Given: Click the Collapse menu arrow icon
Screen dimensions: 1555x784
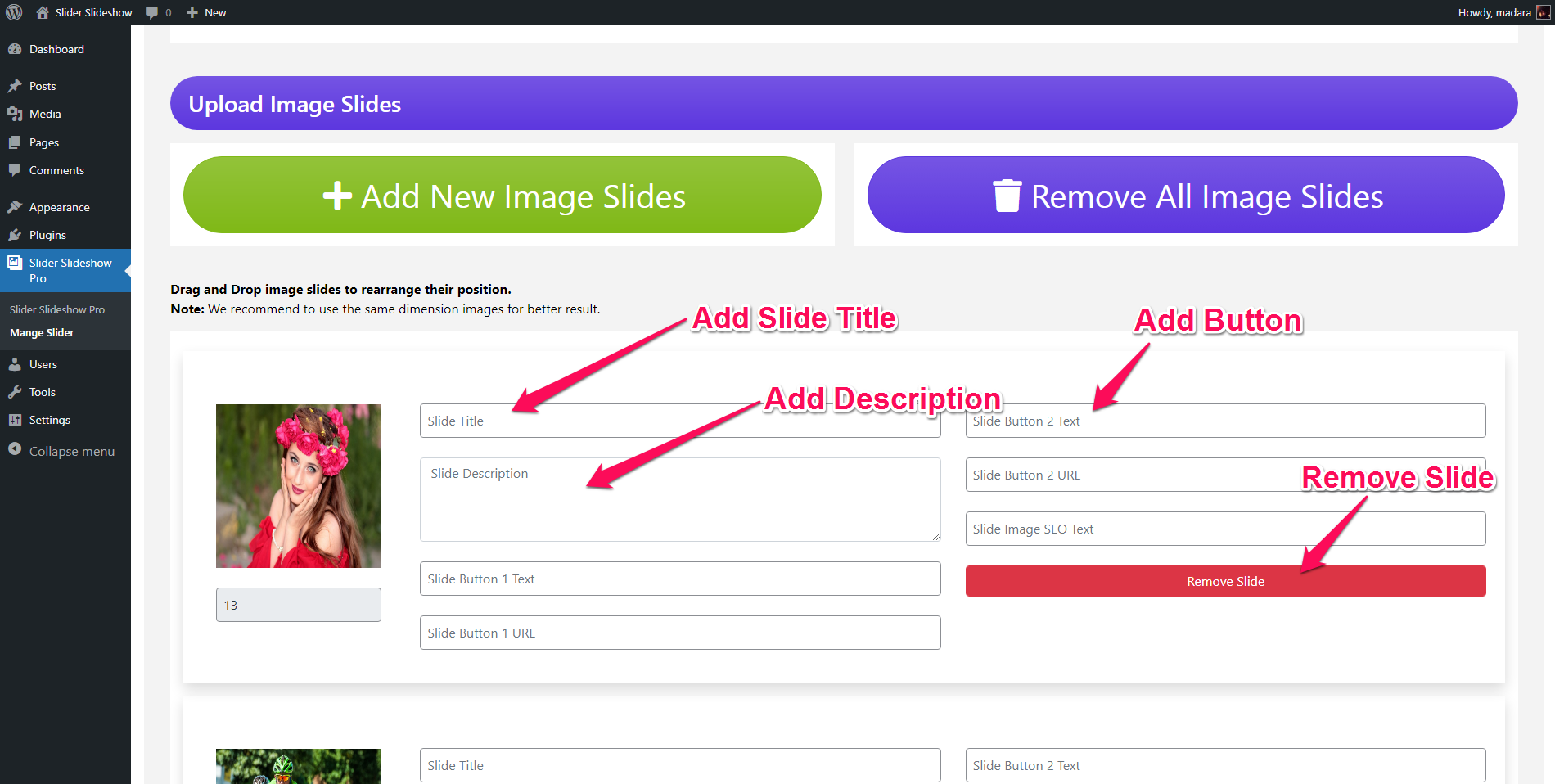Looking at the screenshot, I should (15, 449).
